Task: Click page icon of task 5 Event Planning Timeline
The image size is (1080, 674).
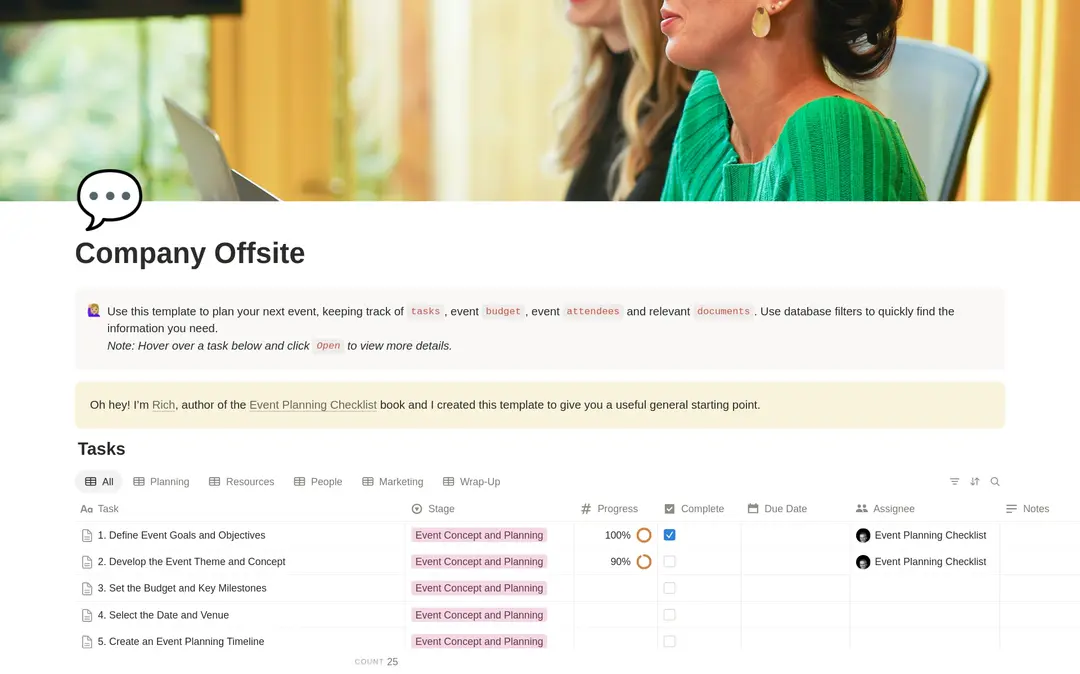Action: [x=87, y=642]
